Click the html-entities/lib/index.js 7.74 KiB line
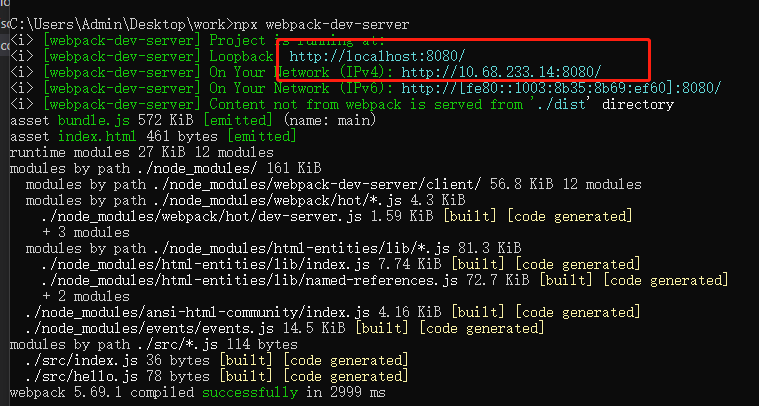Screen dimensions: 759x406 click(341, 264)
